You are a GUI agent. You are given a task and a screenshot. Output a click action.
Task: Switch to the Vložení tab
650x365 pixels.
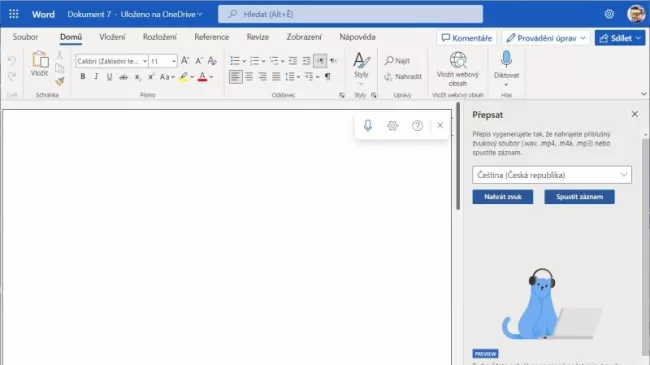coord(112,37)
